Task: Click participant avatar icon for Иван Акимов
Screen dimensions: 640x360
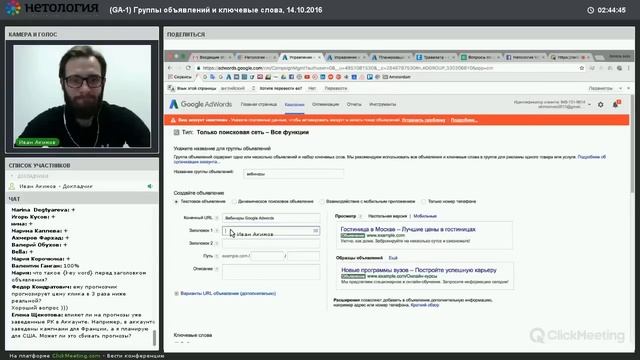Action: [12, 186]
